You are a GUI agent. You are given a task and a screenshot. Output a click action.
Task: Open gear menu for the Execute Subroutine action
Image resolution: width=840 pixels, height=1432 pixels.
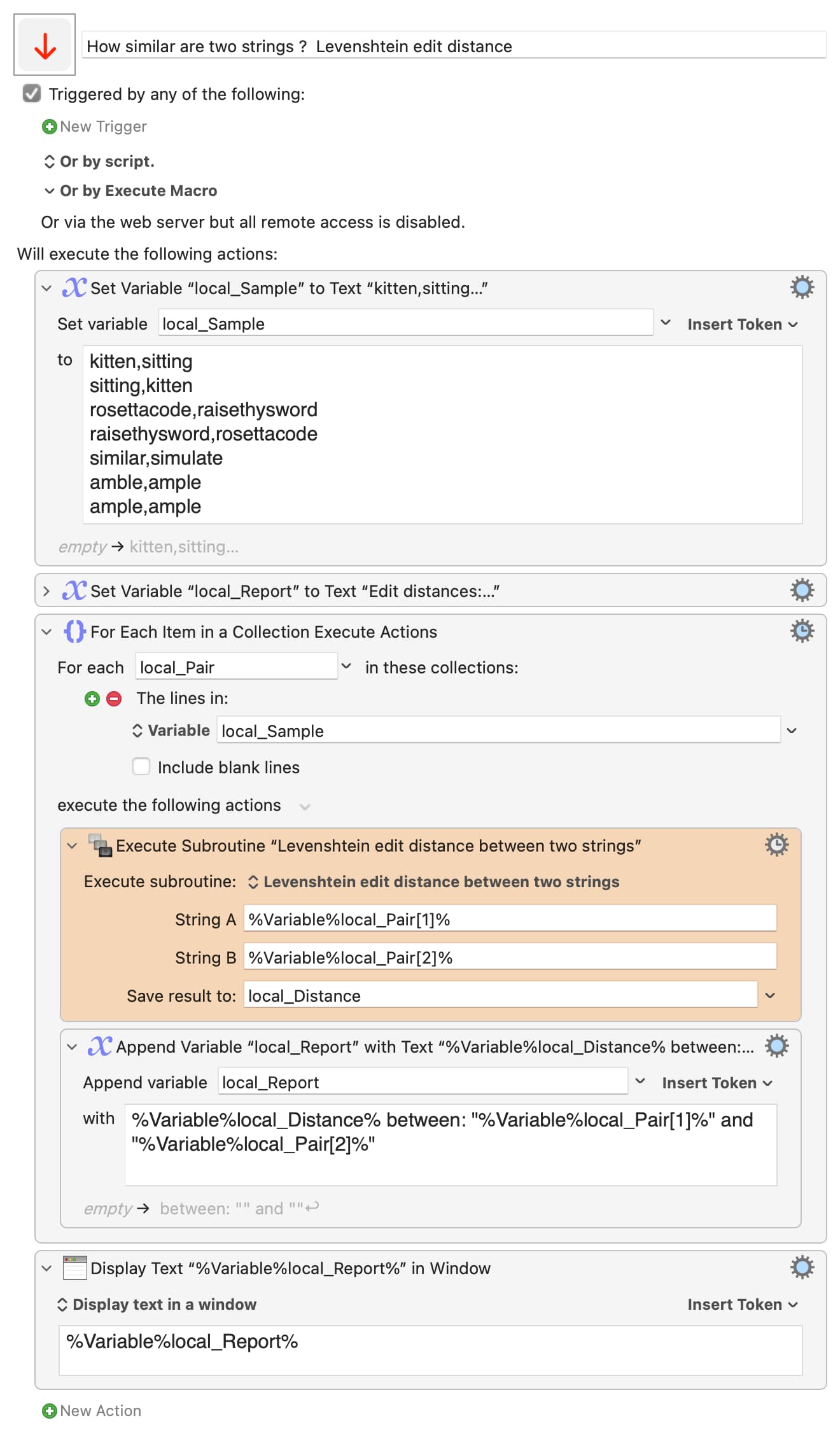coord(776,845)
